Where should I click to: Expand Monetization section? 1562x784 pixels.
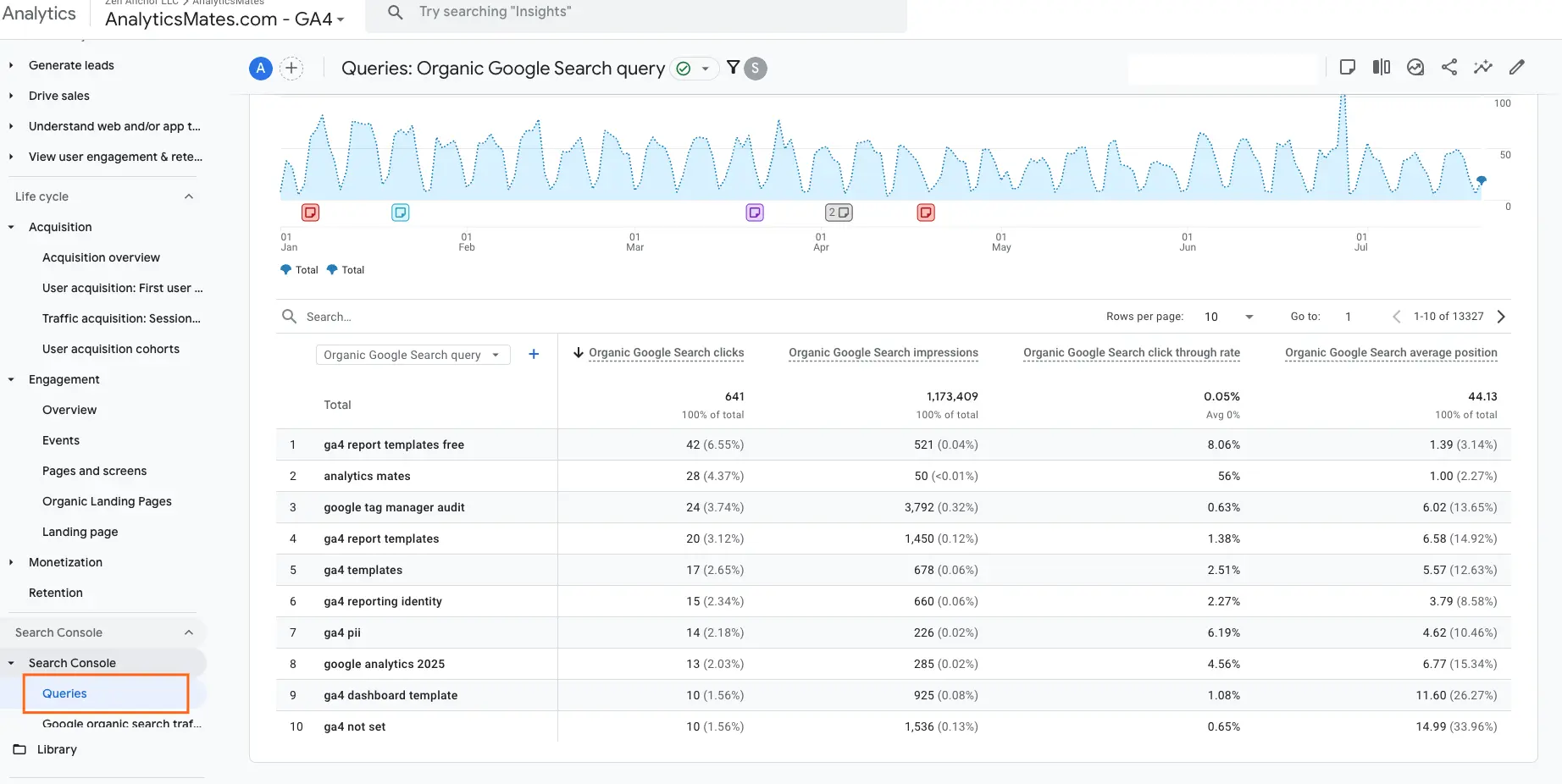pos(11,562)
